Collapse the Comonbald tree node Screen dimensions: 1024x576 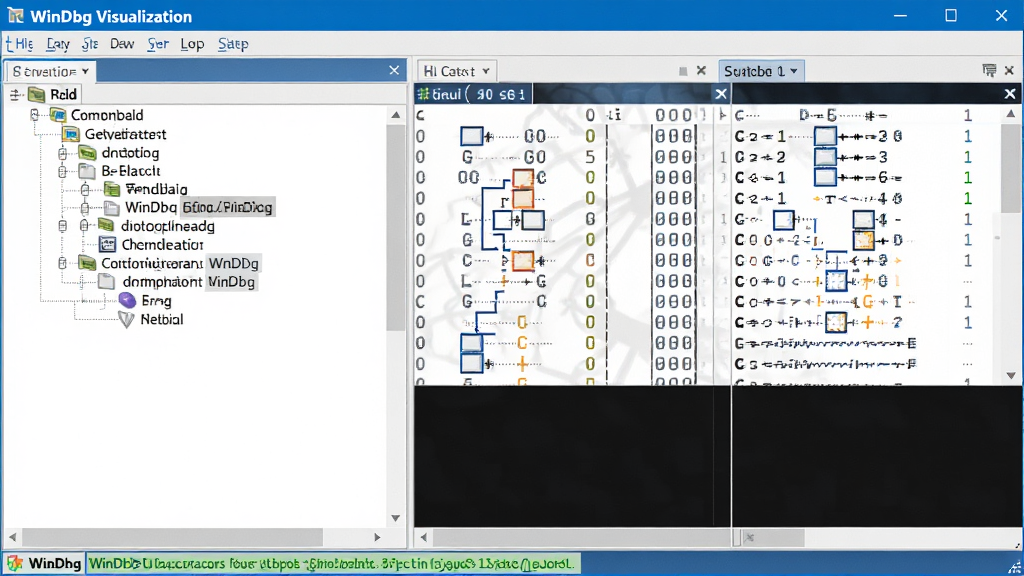[35, 115]
